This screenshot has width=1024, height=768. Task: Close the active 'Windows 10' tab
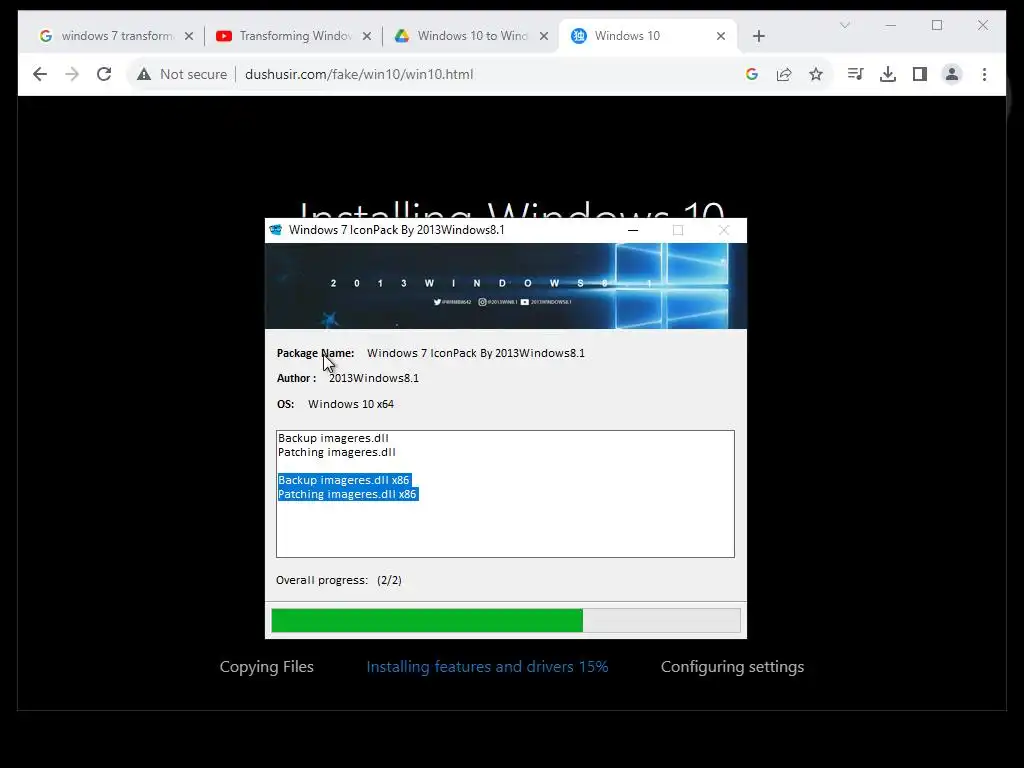pyautogui.click(x=720, y=37)
